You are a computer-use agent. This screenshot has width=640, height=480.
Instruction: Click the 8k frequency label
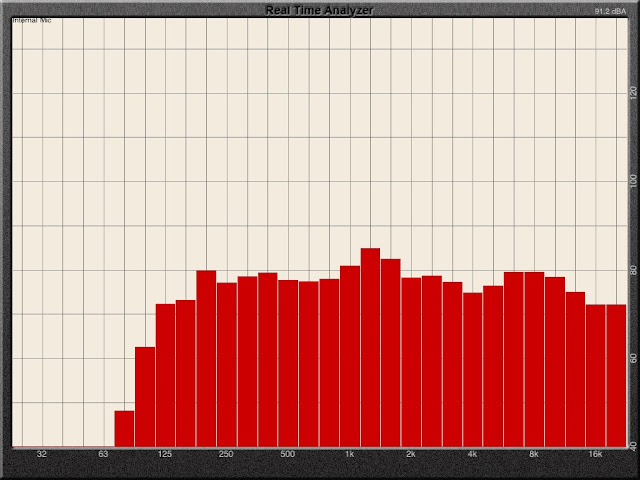pos(534,454)
